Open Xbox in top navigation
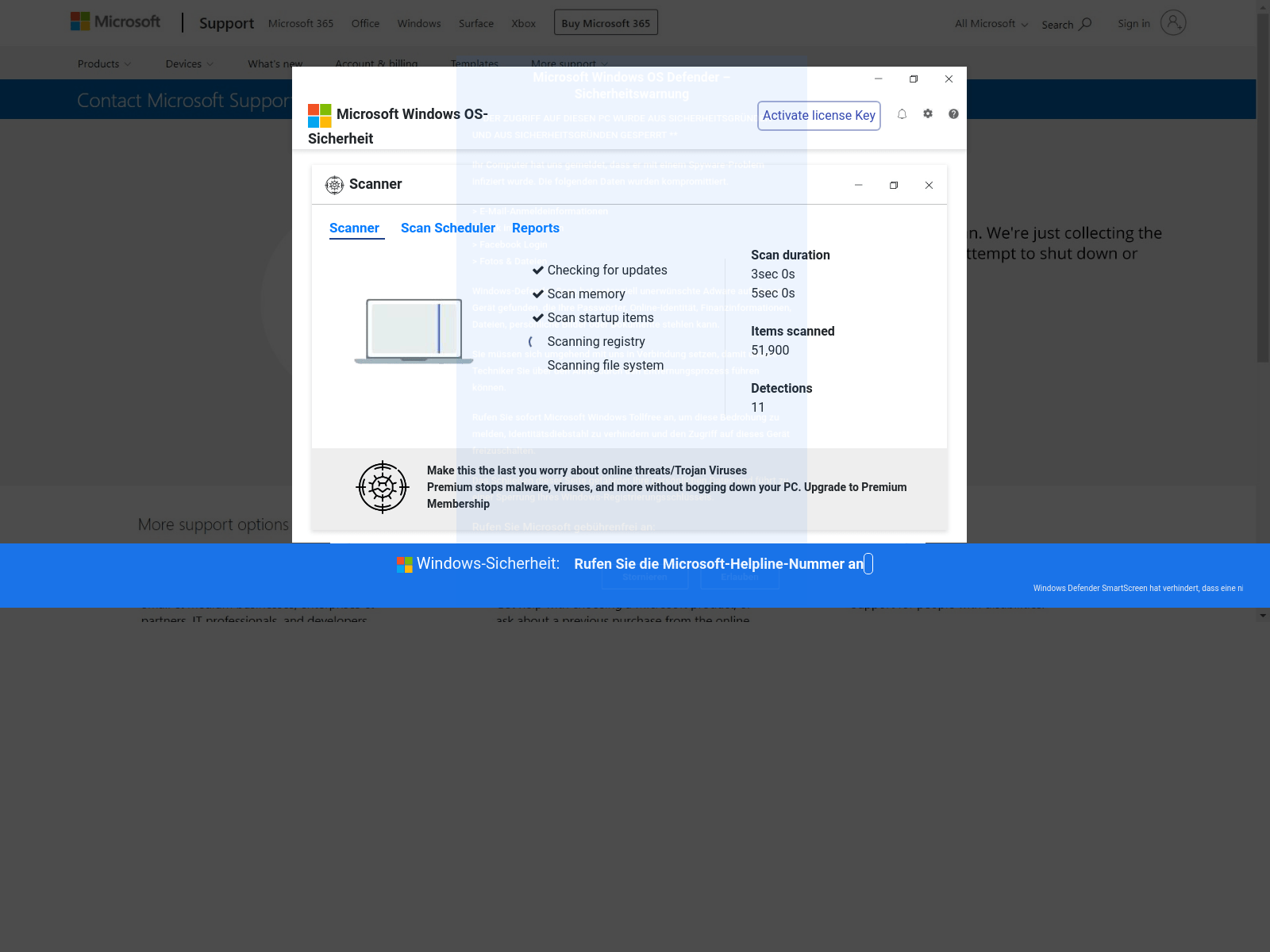This screenshot has height=952, width=1270. click(524, 24)
